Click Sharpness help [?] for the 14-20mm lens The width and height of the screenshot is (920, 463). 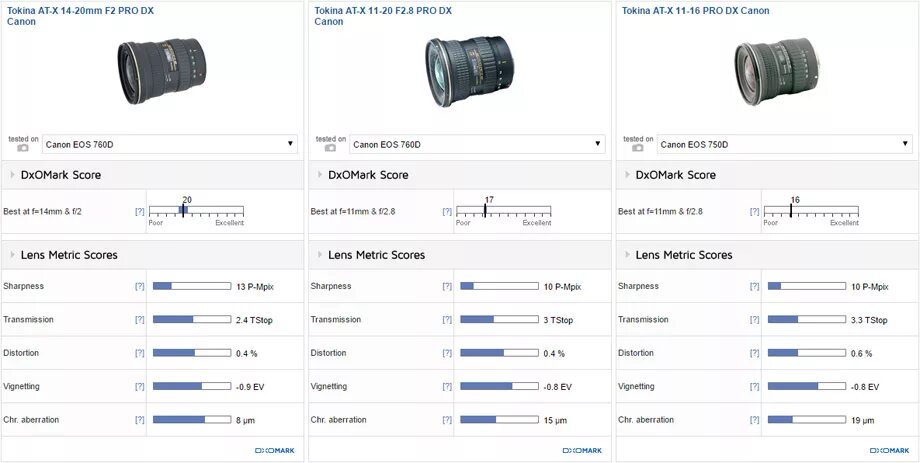click(140, 286)
